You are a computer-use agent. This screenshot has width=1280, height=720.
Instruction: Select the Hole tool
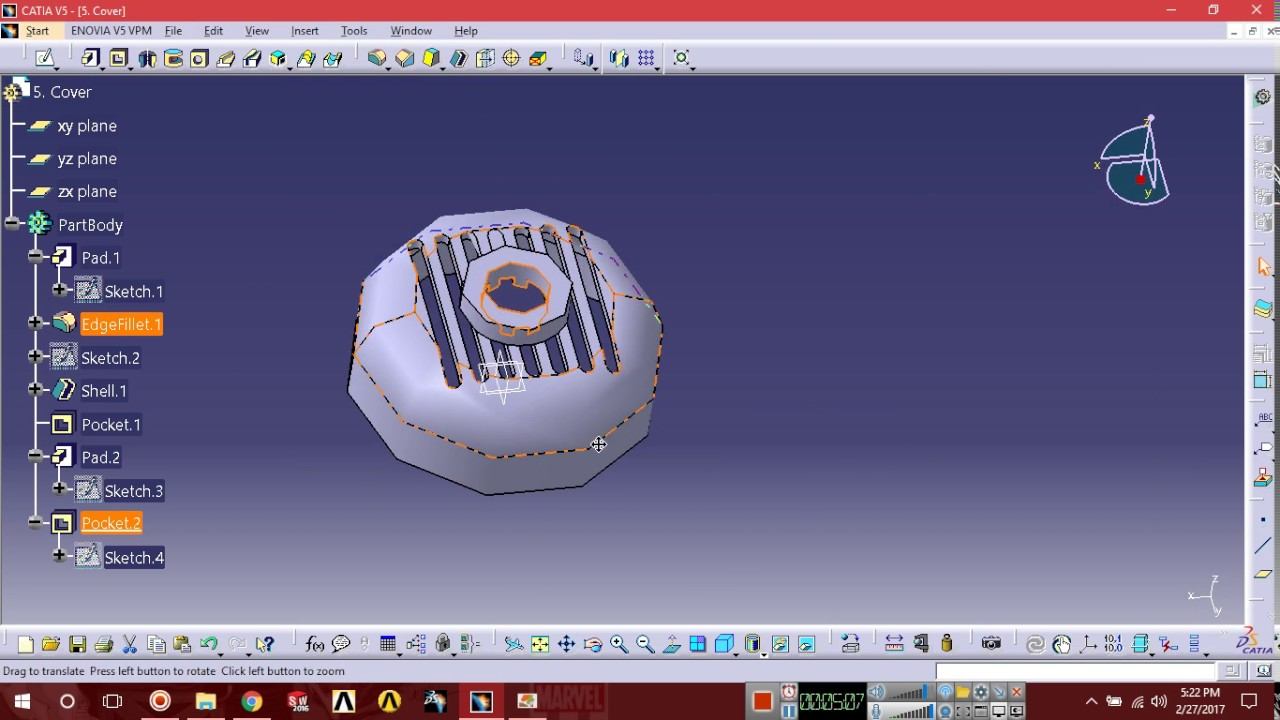[x=199, y=58]
